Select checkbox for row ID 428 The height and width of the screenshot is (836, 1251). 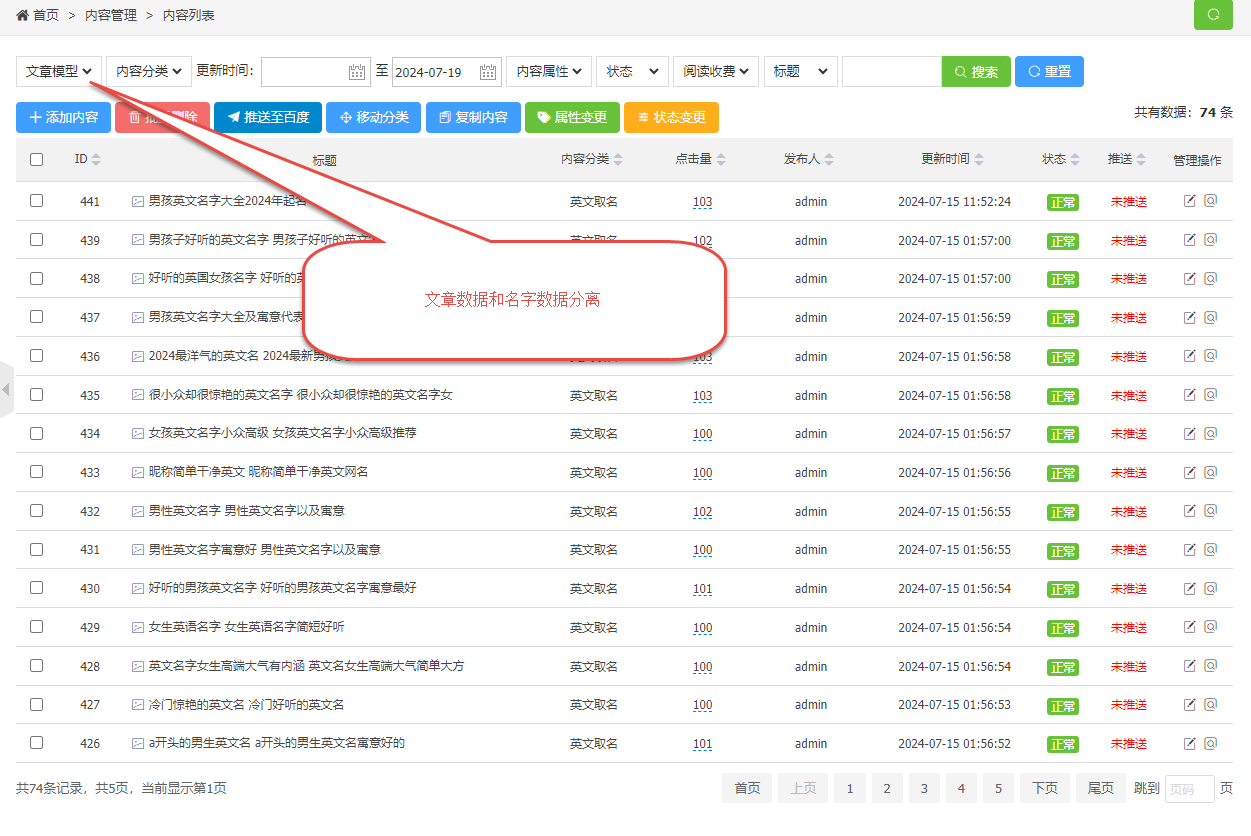click(x=37, y=666)
